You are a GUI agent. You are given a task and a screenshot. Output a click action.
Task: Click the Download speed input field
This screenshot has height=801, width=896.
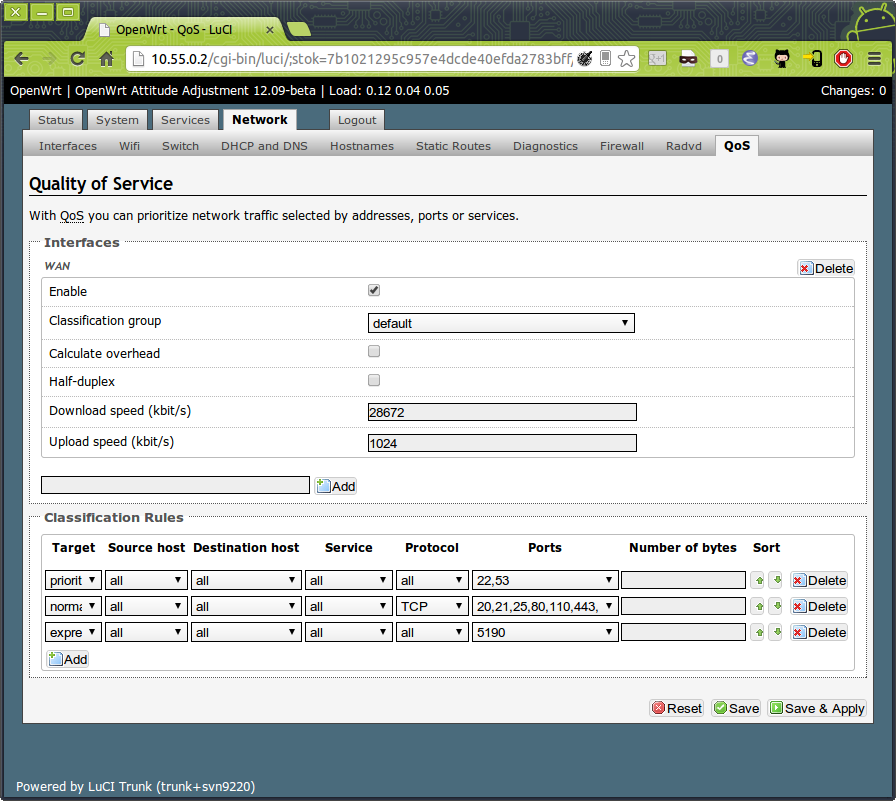tap(502, 412)
